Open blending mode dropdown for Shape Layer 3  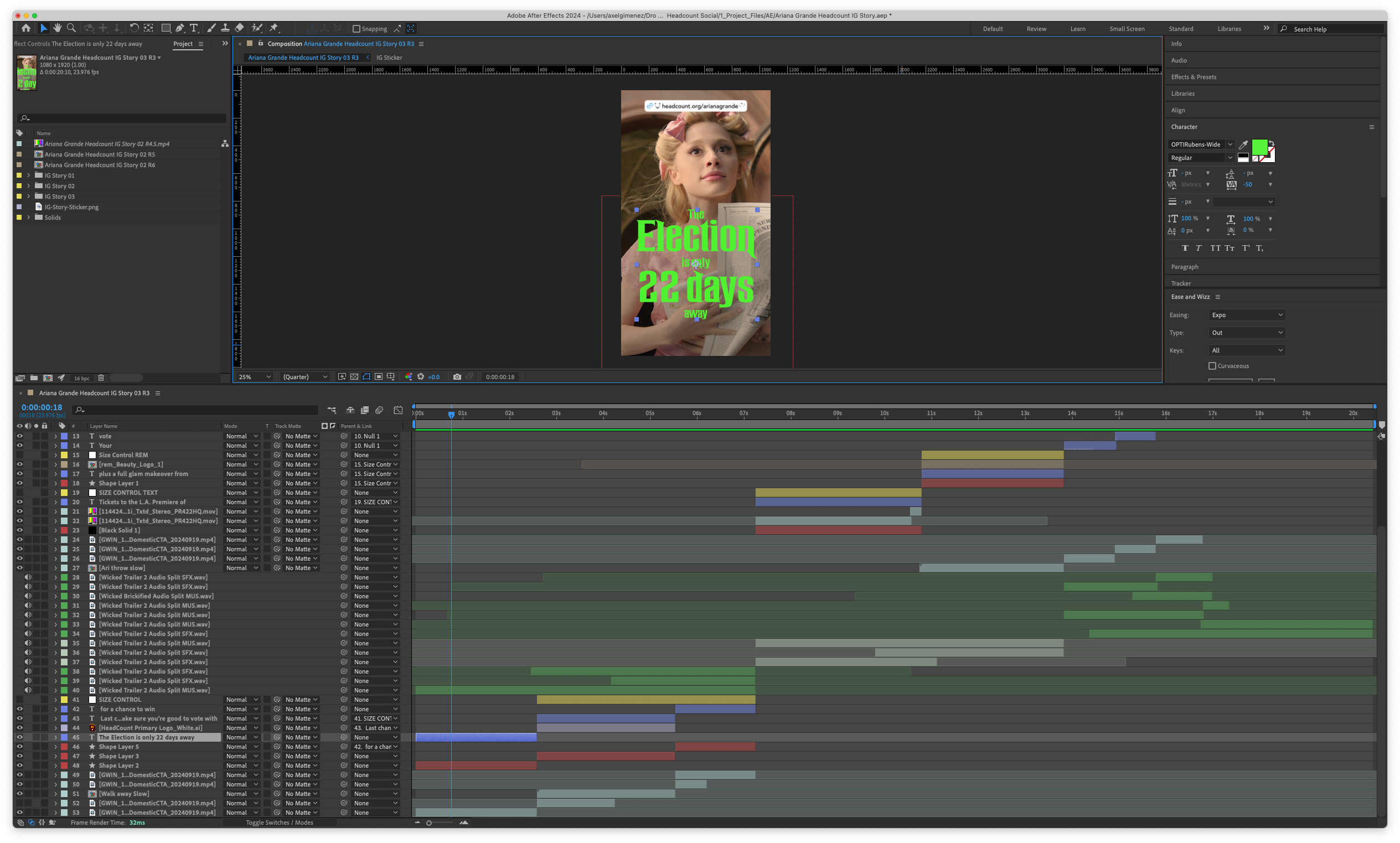[x=241, y=756]
